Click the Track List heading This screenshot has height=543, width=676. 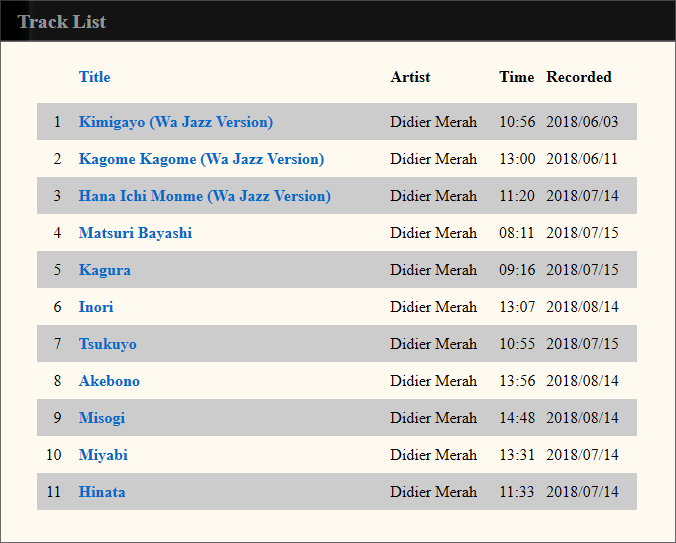[62, 22]
